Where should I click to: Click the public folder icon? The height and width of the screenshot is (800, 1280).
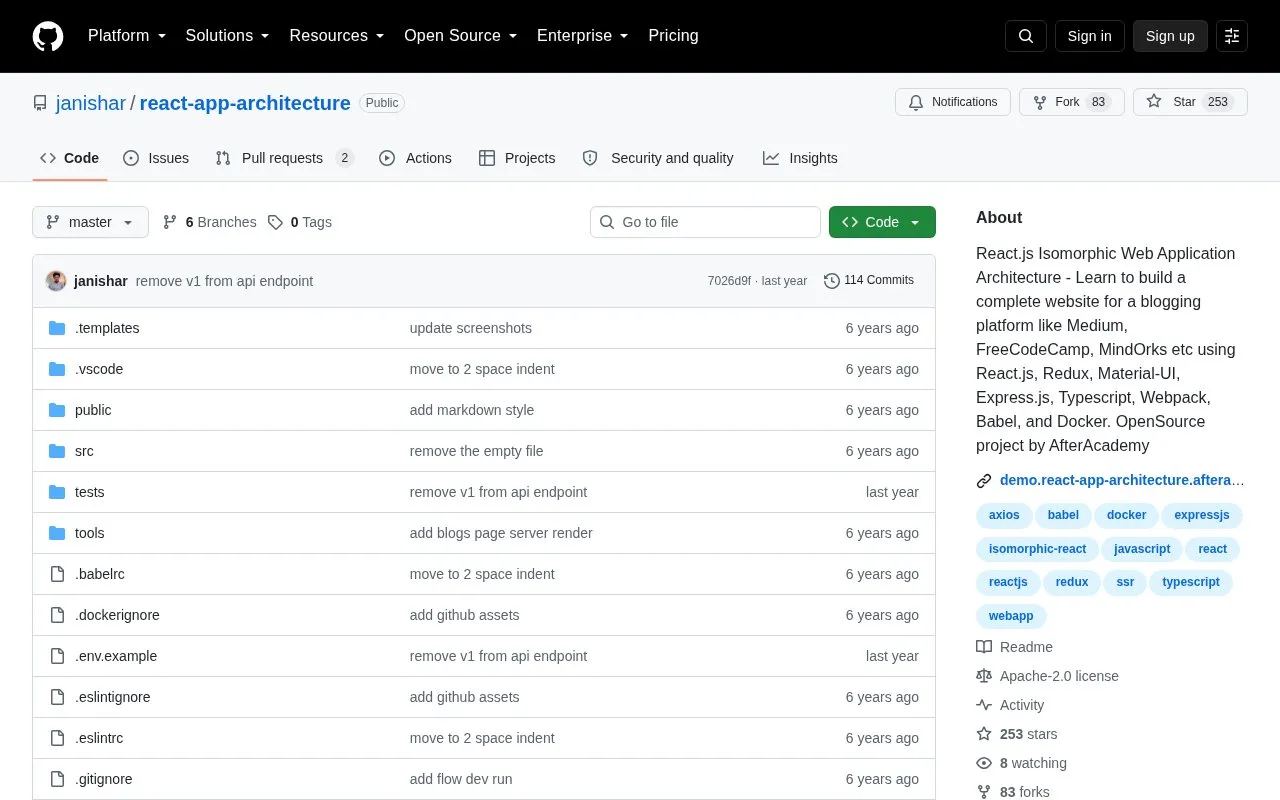coord(57,410)
